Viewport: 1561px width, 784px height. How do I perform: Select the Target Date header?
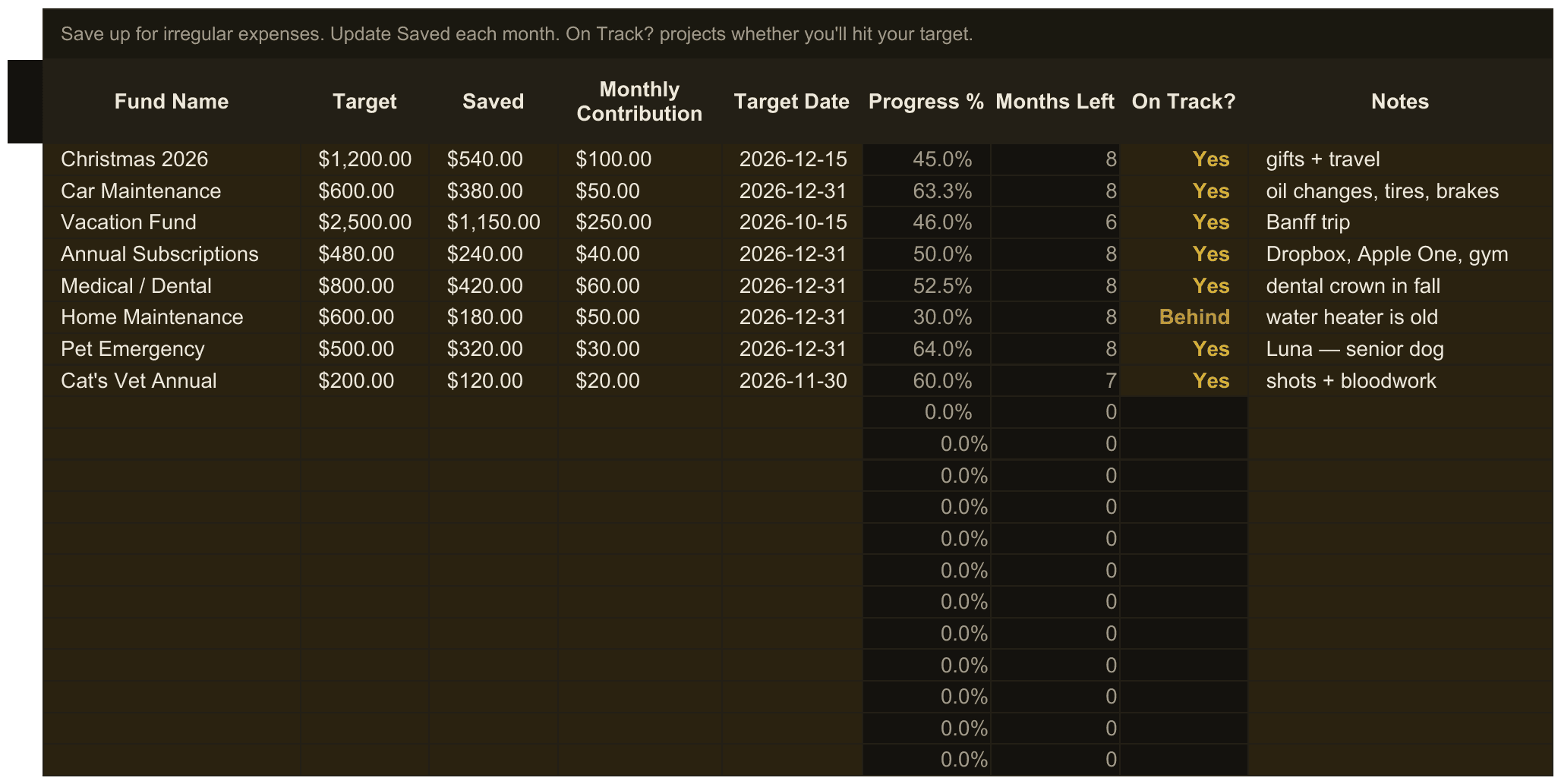(x=792, y=102)
